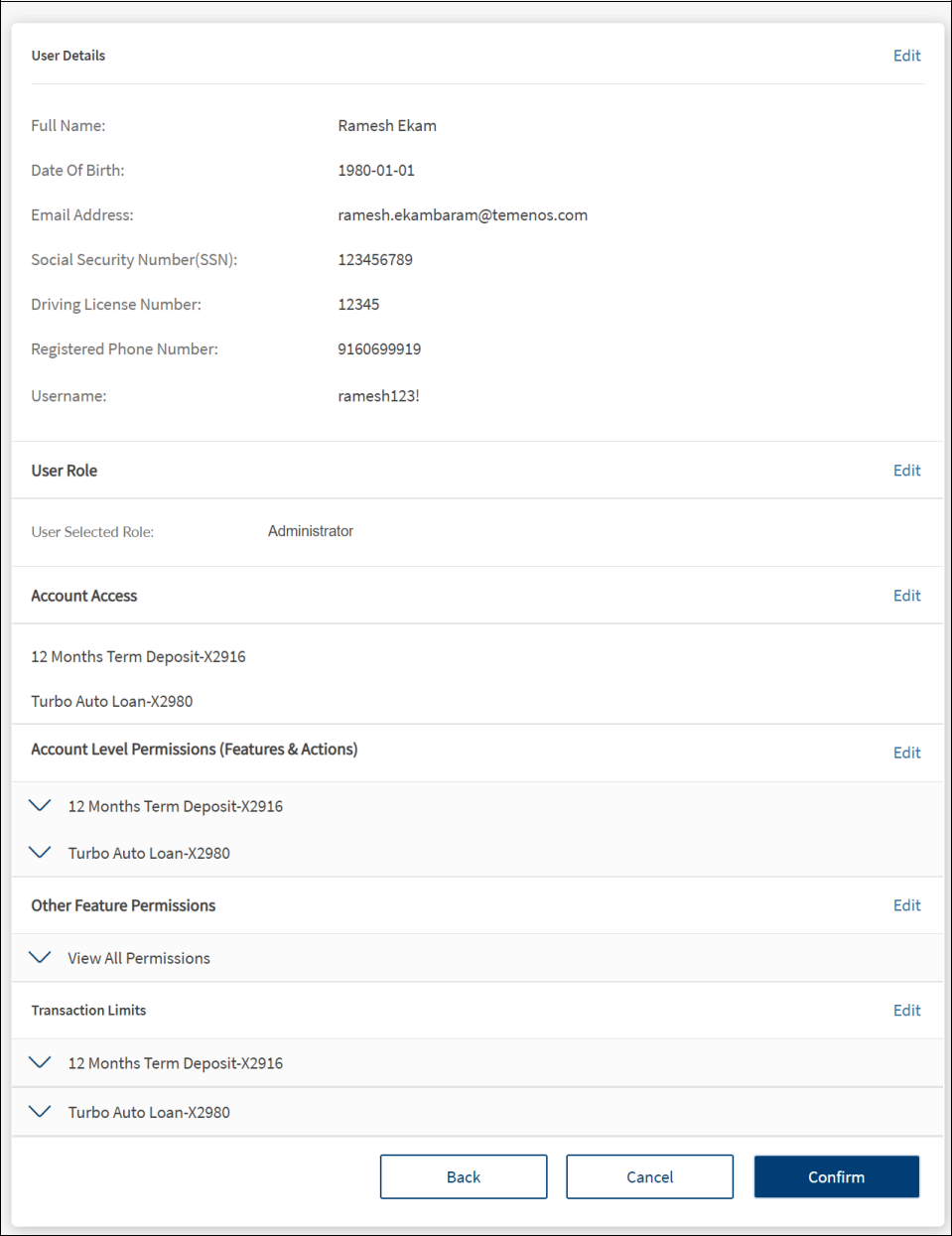This screenshot has width=952, height=1236.
Task: Edit Account Level Permissions section
Action: point(906,753)
